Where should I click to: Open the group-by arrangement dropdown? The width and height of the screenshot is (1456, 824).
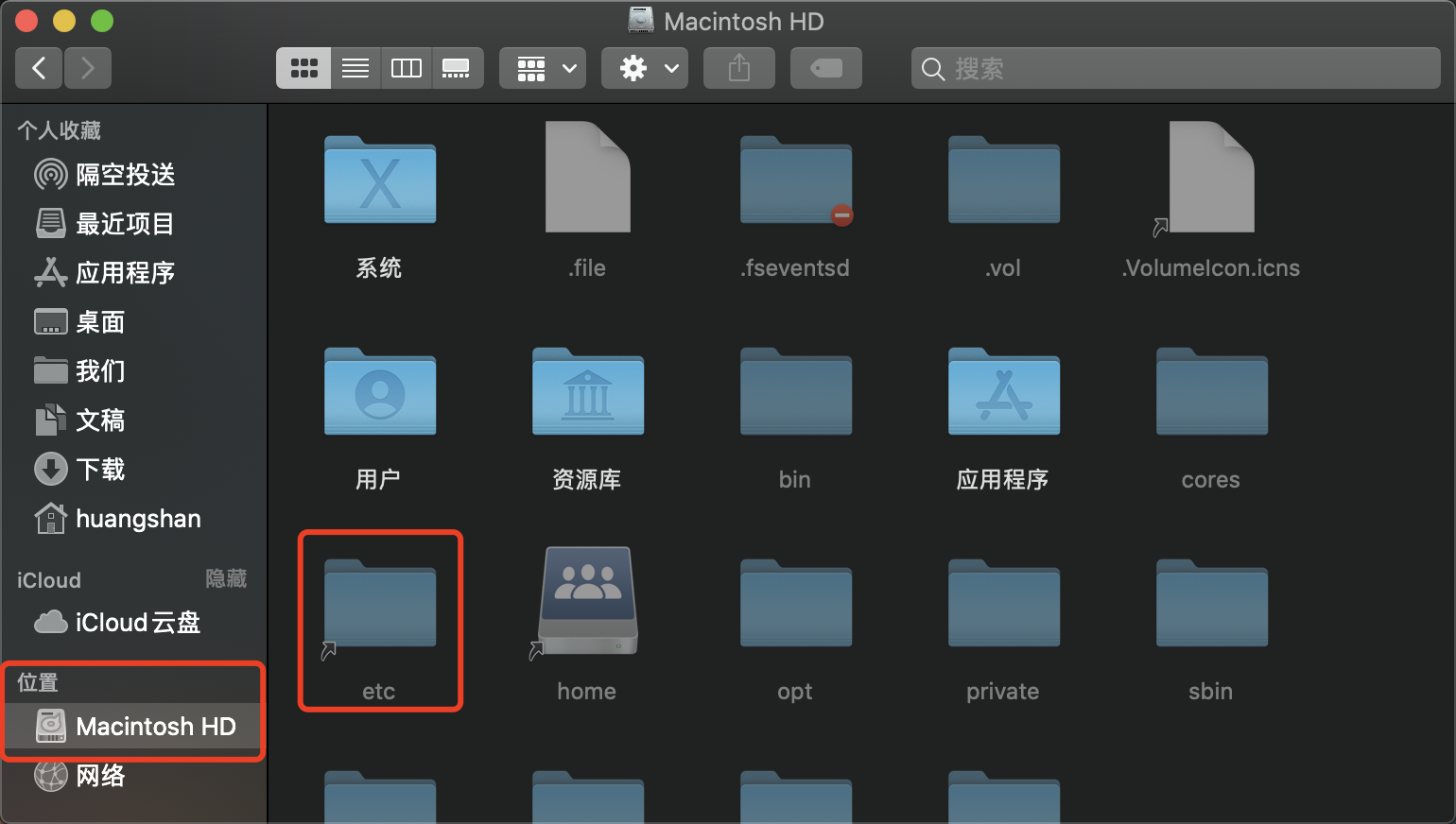point(543,68)
